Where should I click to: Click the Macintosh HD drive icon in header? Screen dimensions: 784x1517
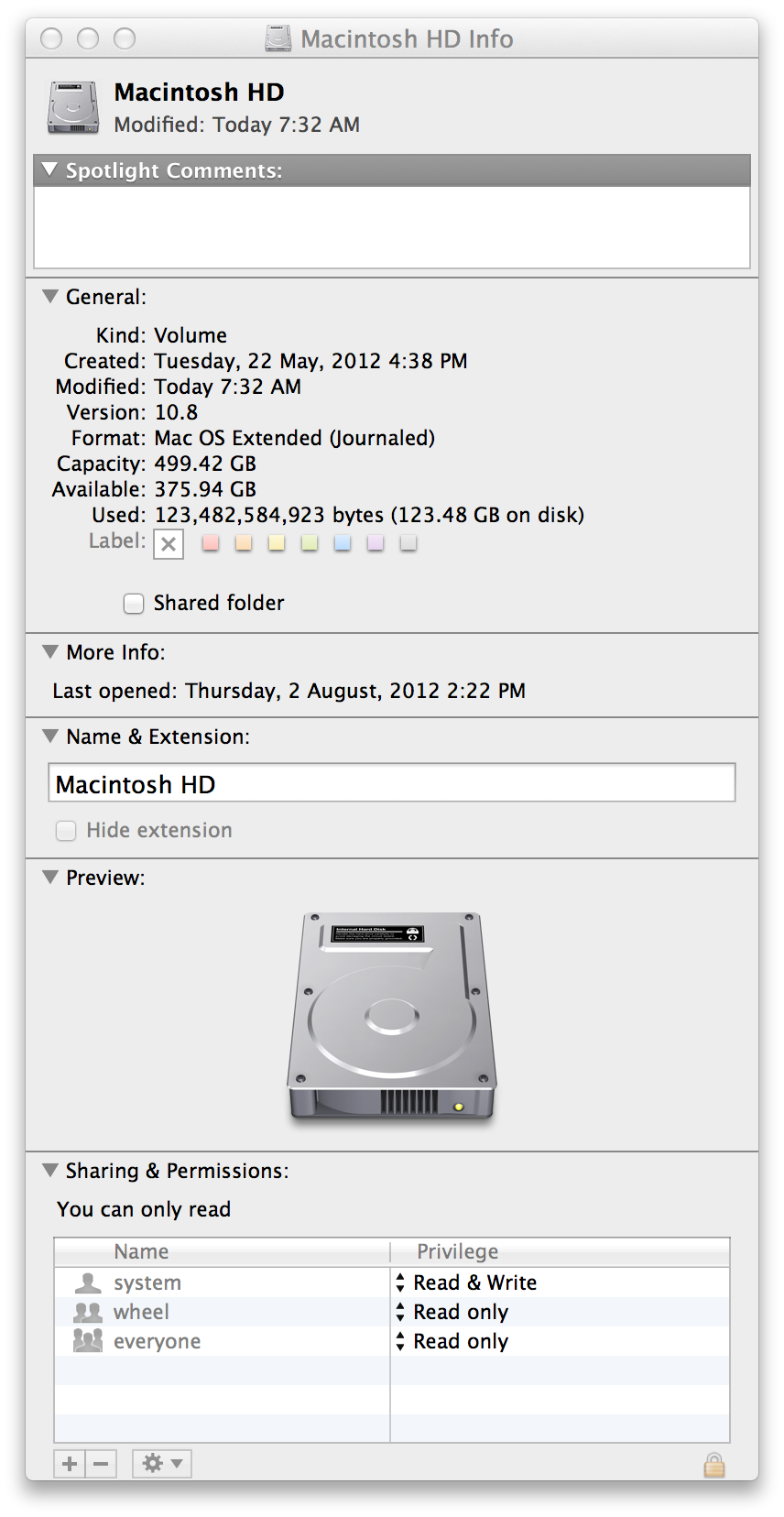click(73, 108)
